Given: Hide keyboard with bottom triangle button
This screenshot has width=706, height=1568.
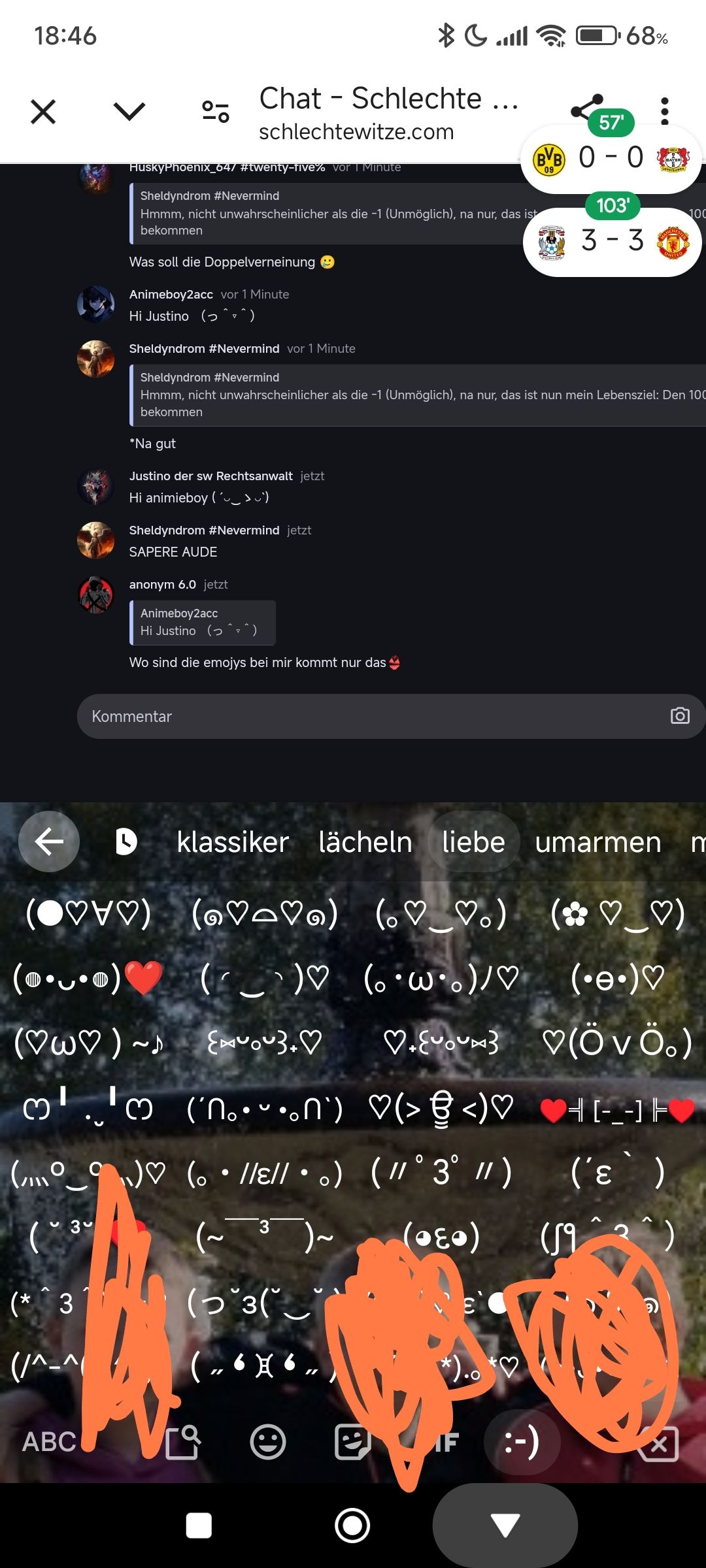Looking at the screenshot, I should [x=505, y=1526].
